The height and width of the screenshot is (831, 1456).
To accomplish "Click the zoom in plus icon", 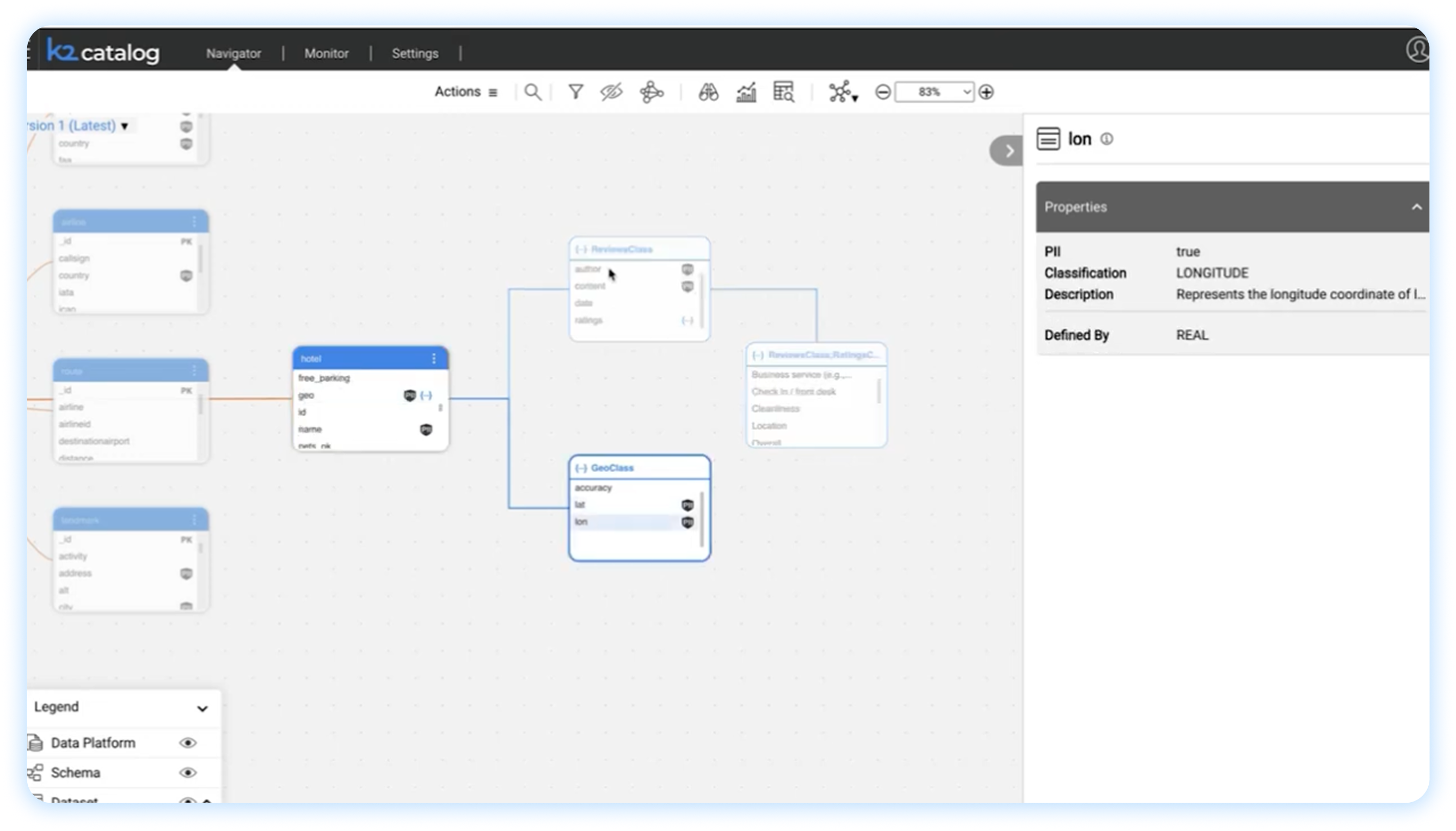I will click(986, 92).
